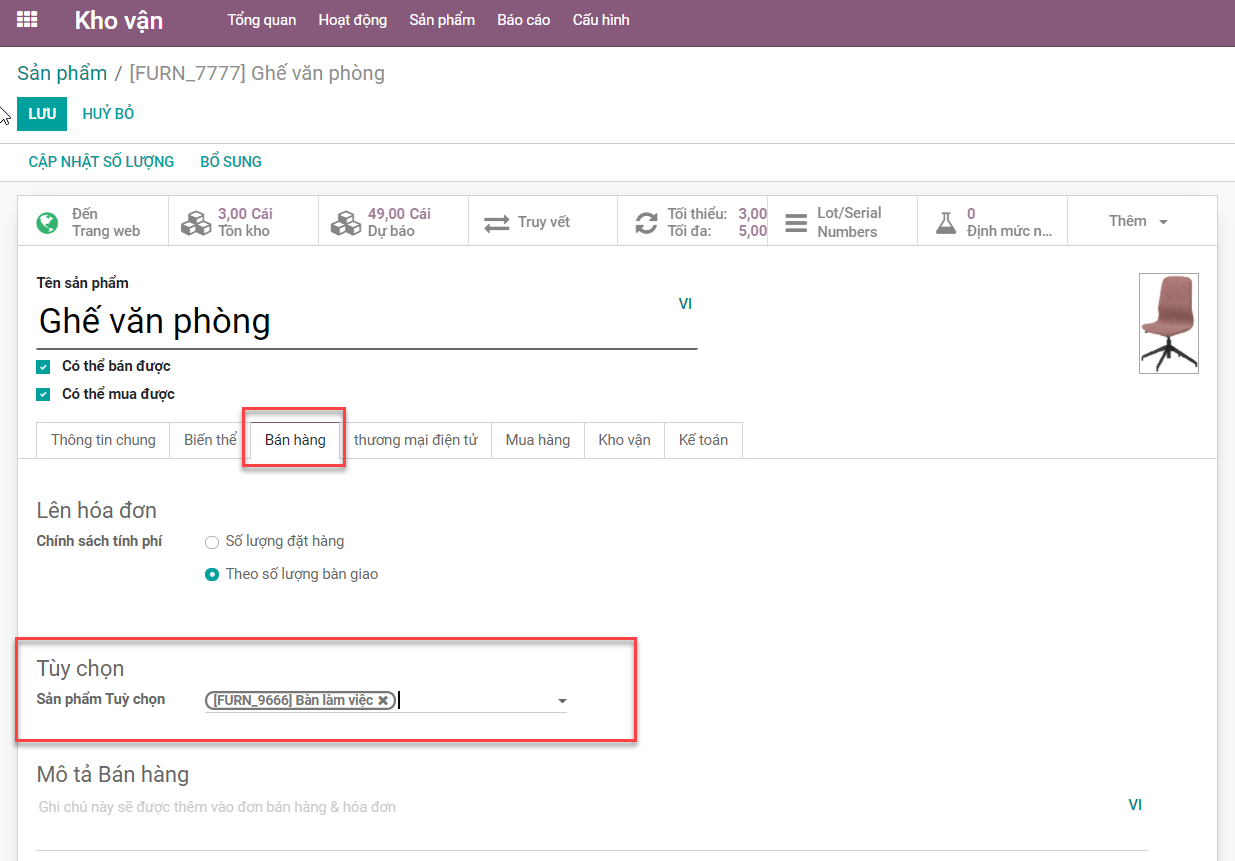The width and height of the screenshot is (1235, 861).
Task: Open the reorder rules refresh icon
Action: click(x=647, y=222)
